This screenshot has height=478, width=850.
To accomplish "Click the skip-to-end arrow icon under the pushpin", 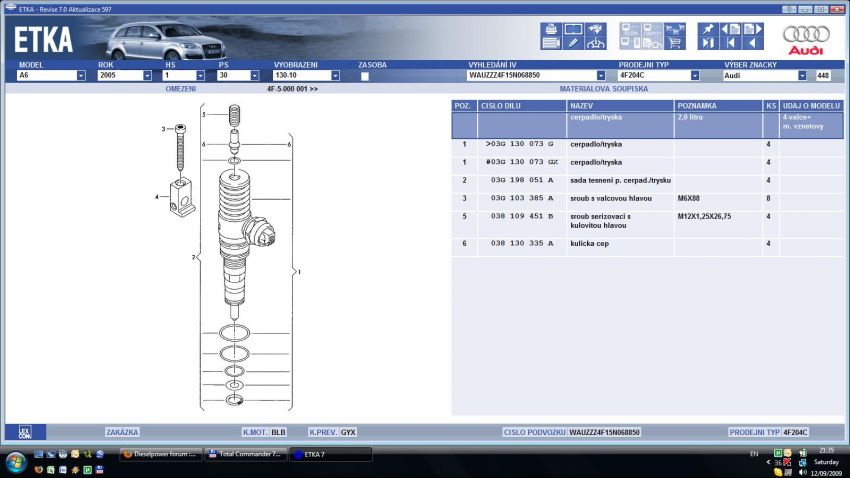I will click(708, 43).
